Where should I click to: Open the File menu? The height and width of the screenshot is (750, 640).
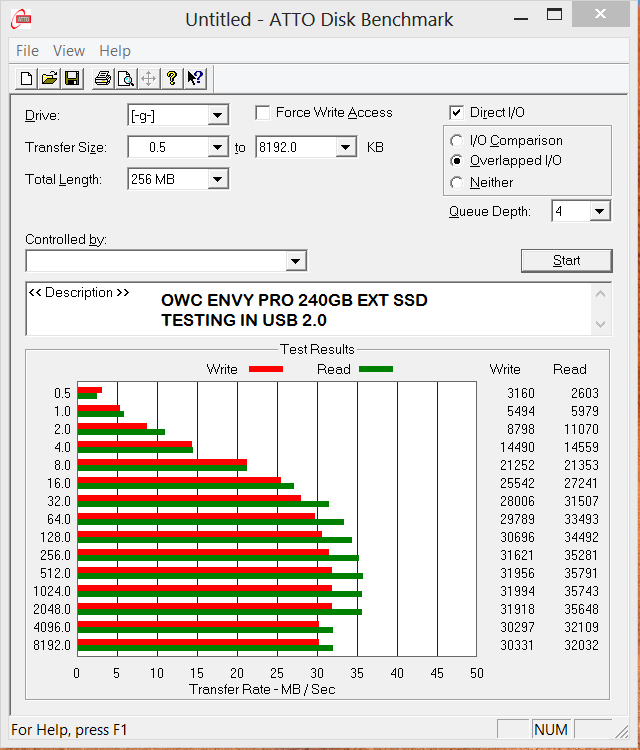point(27,51)
